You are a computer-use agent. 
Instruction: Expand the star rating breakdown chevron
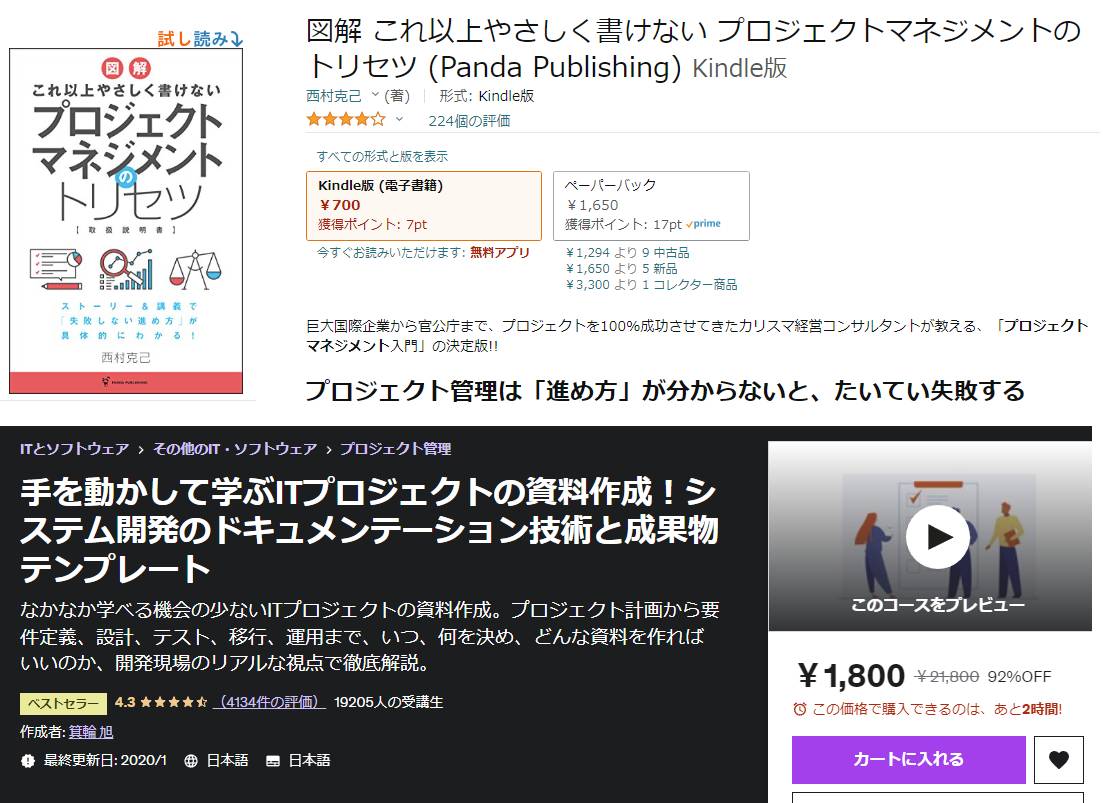399,119
